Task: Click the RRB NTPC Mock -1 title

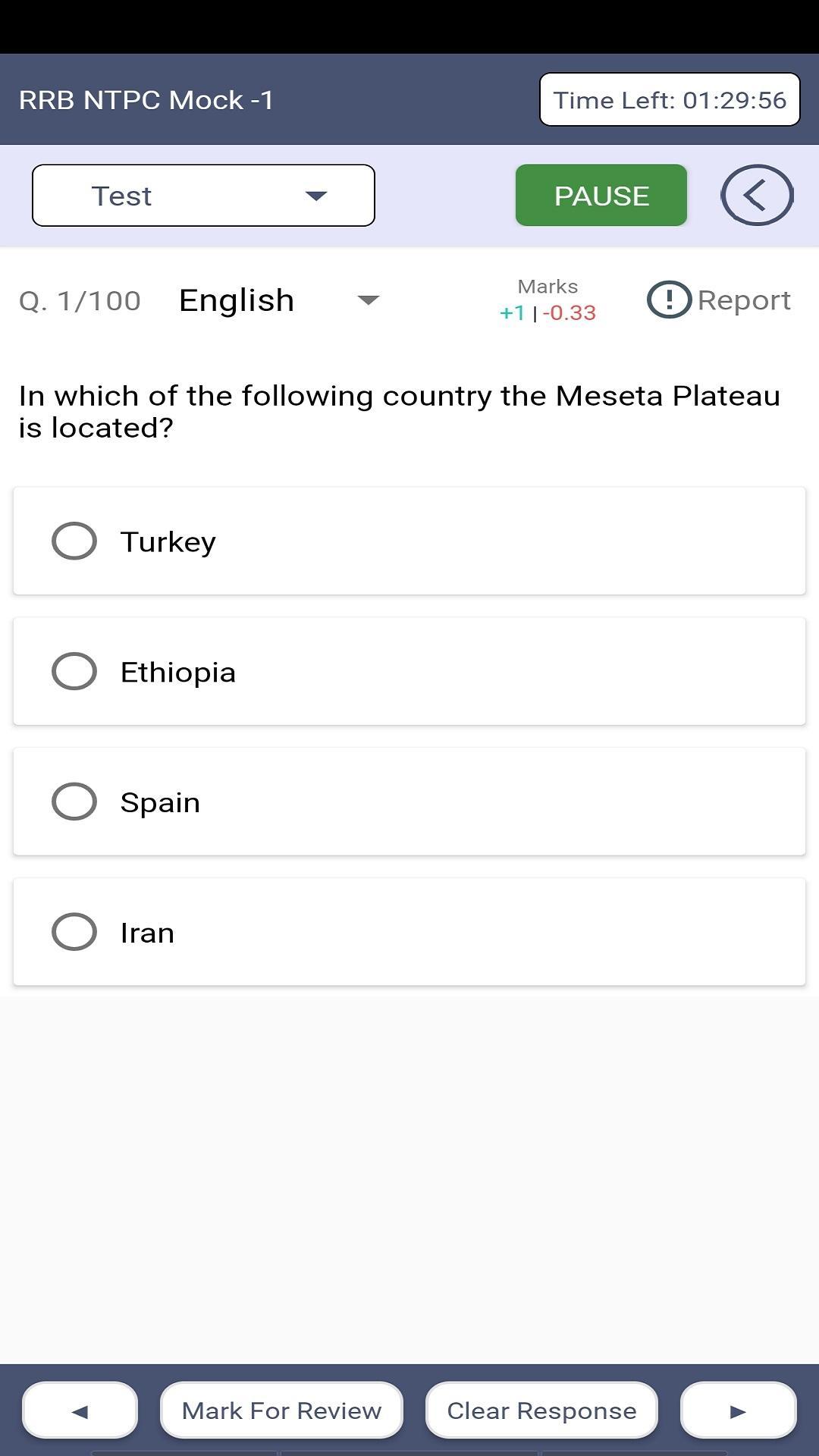Action: click(x=146, y=100)
